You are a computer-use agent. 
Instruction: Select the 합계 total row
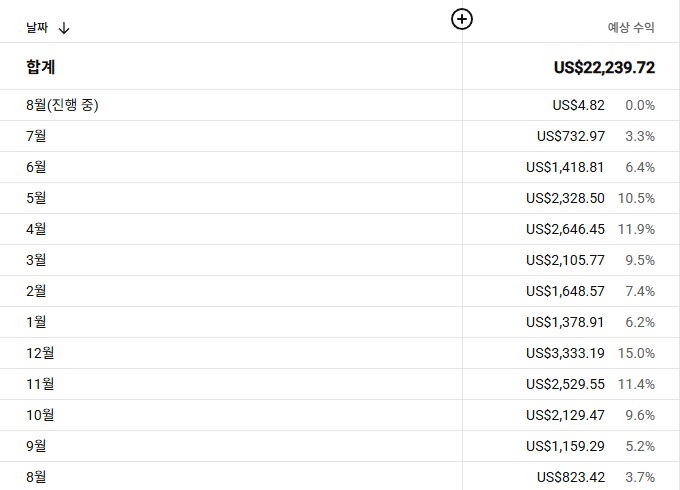(340, 66)
